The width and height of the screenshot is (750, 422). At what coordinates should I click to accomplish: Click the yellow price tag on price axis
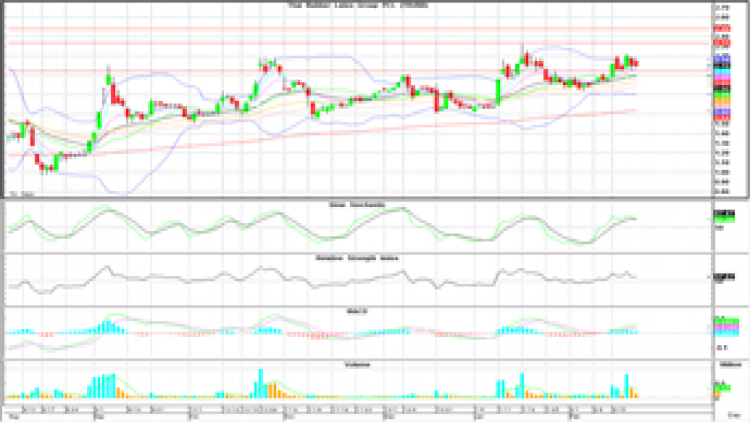click(x=720, y=99)
